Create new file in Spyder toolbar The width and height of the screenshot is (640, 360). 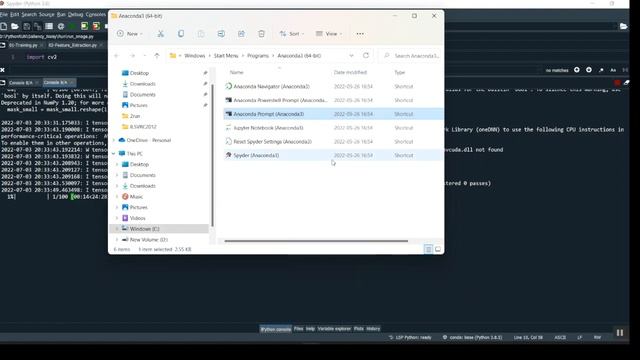pyautogui.click(x=4, y=26)
